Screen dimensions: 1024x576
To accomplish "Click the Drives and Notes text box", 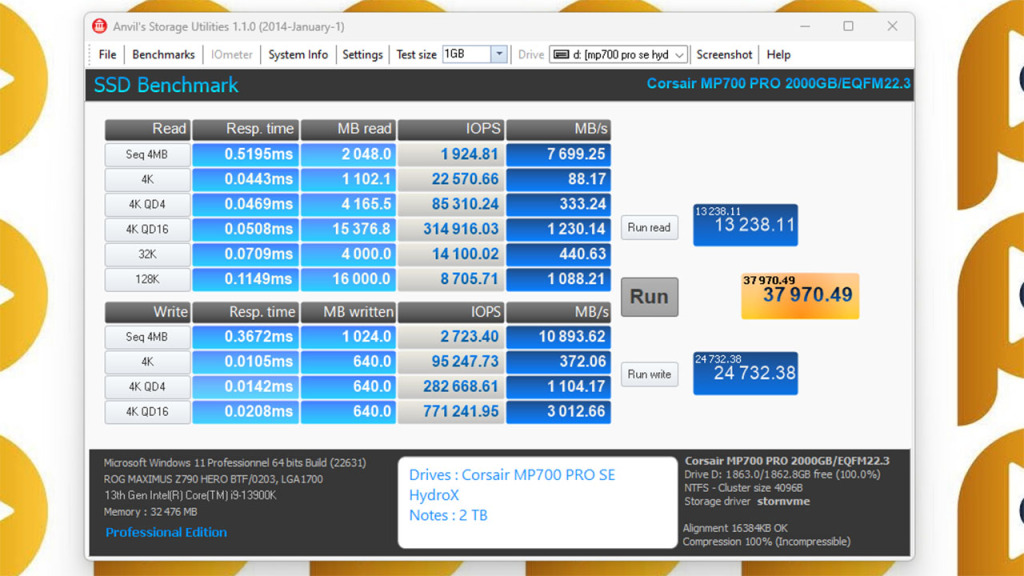I will (x=537, y=502).
